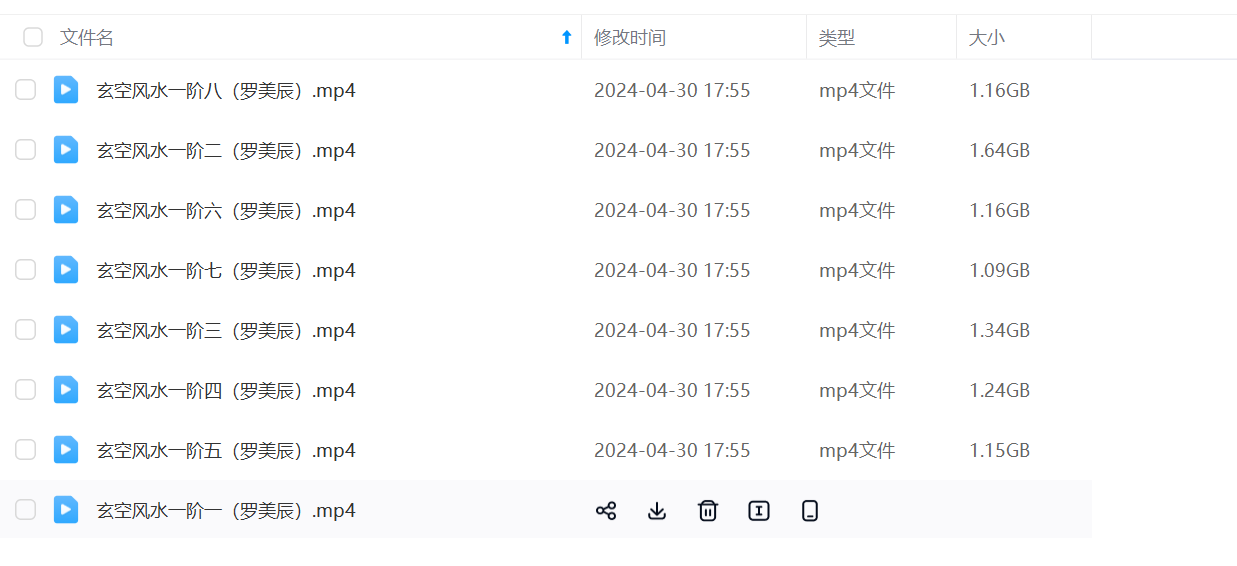Click the video icon beside 玄空风水一阶八
The image size is (1237, 566).
[66, 90]
